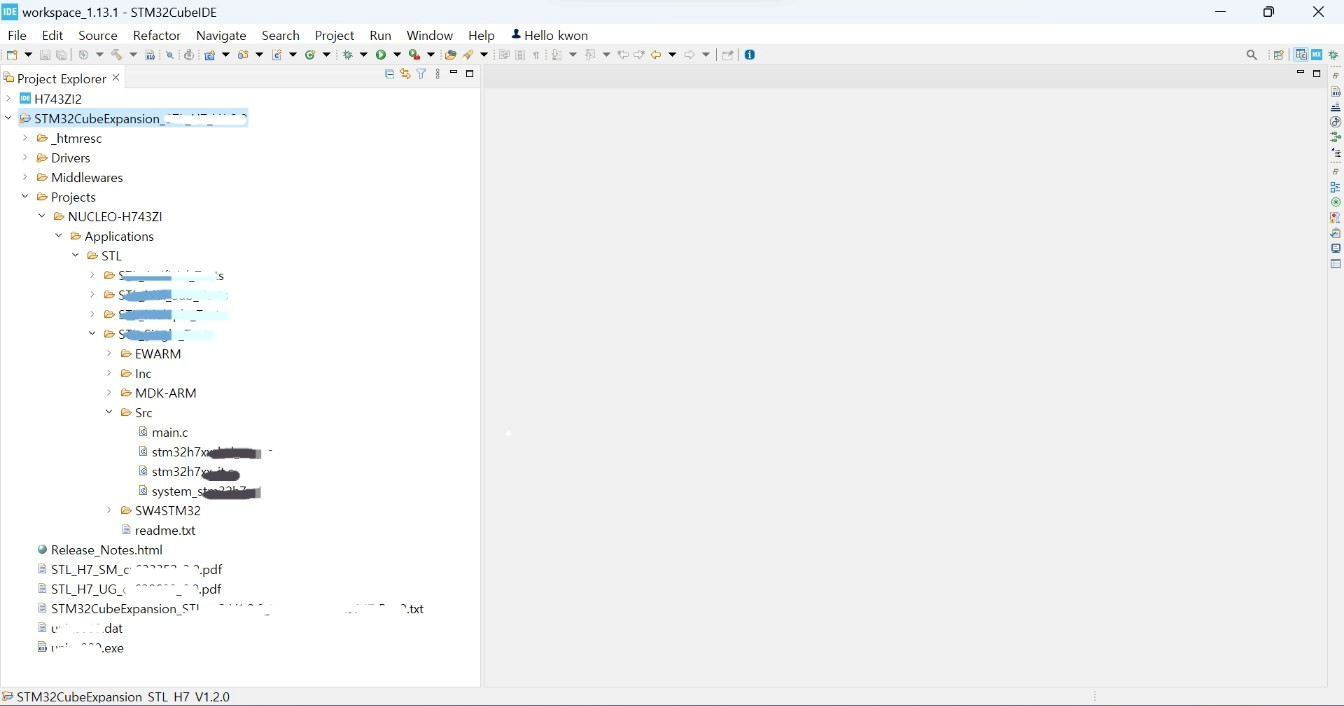This screenshot has height=706, width=1344.
Task: Open the Refactor menu
Action: (x=156, y=35)
